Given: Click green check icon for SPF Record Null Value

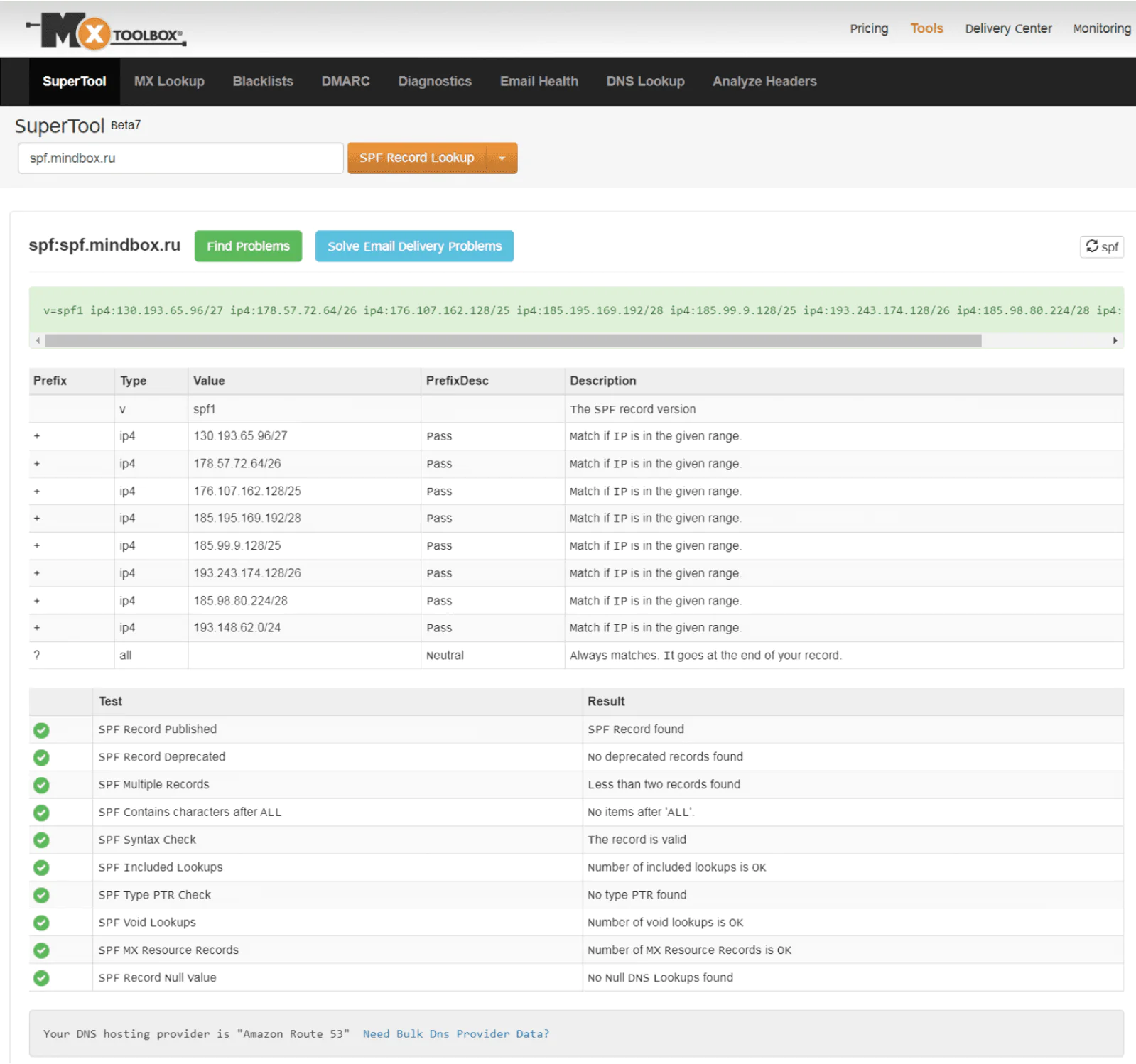Looking at the screenshot, I should click(41, 978).
